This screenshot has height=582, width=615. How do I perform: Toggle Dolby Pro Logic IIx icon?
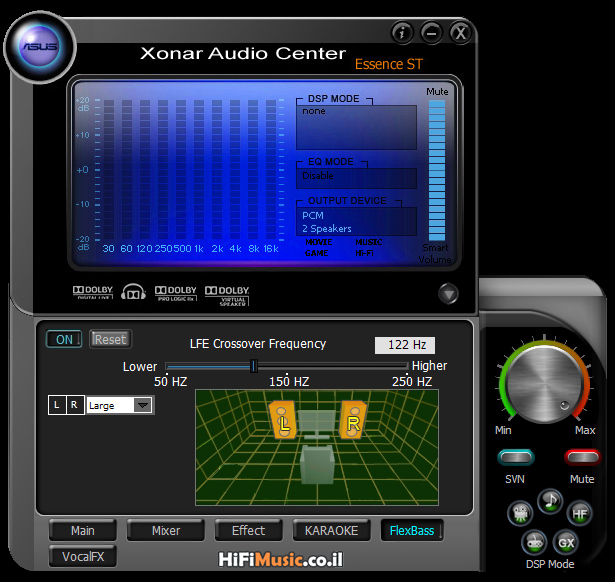tap(175, 293)
